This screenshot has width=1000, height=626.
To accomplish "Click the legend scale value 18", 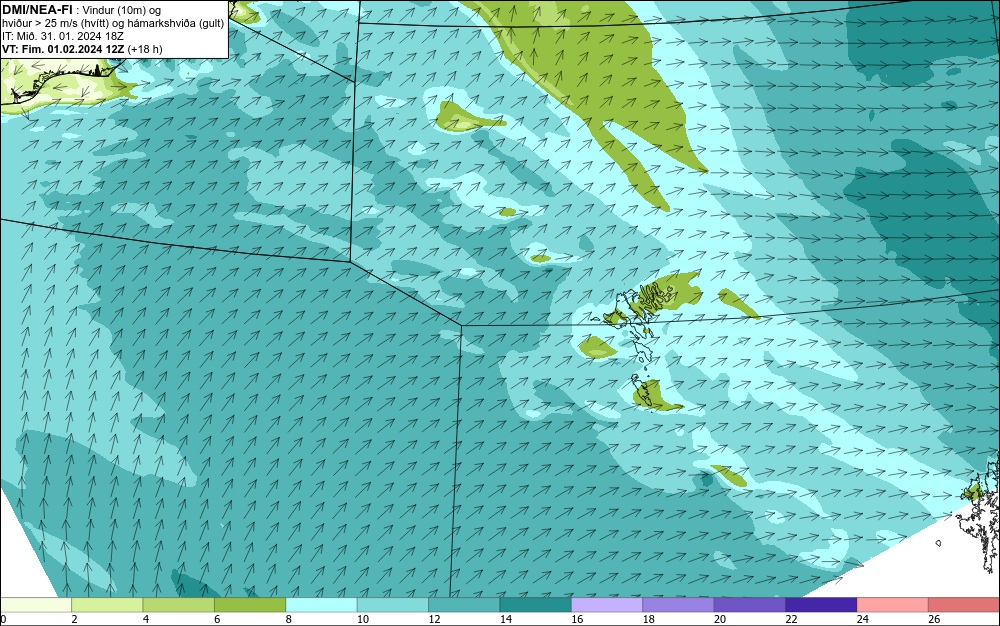I will [x=648, y=619].
